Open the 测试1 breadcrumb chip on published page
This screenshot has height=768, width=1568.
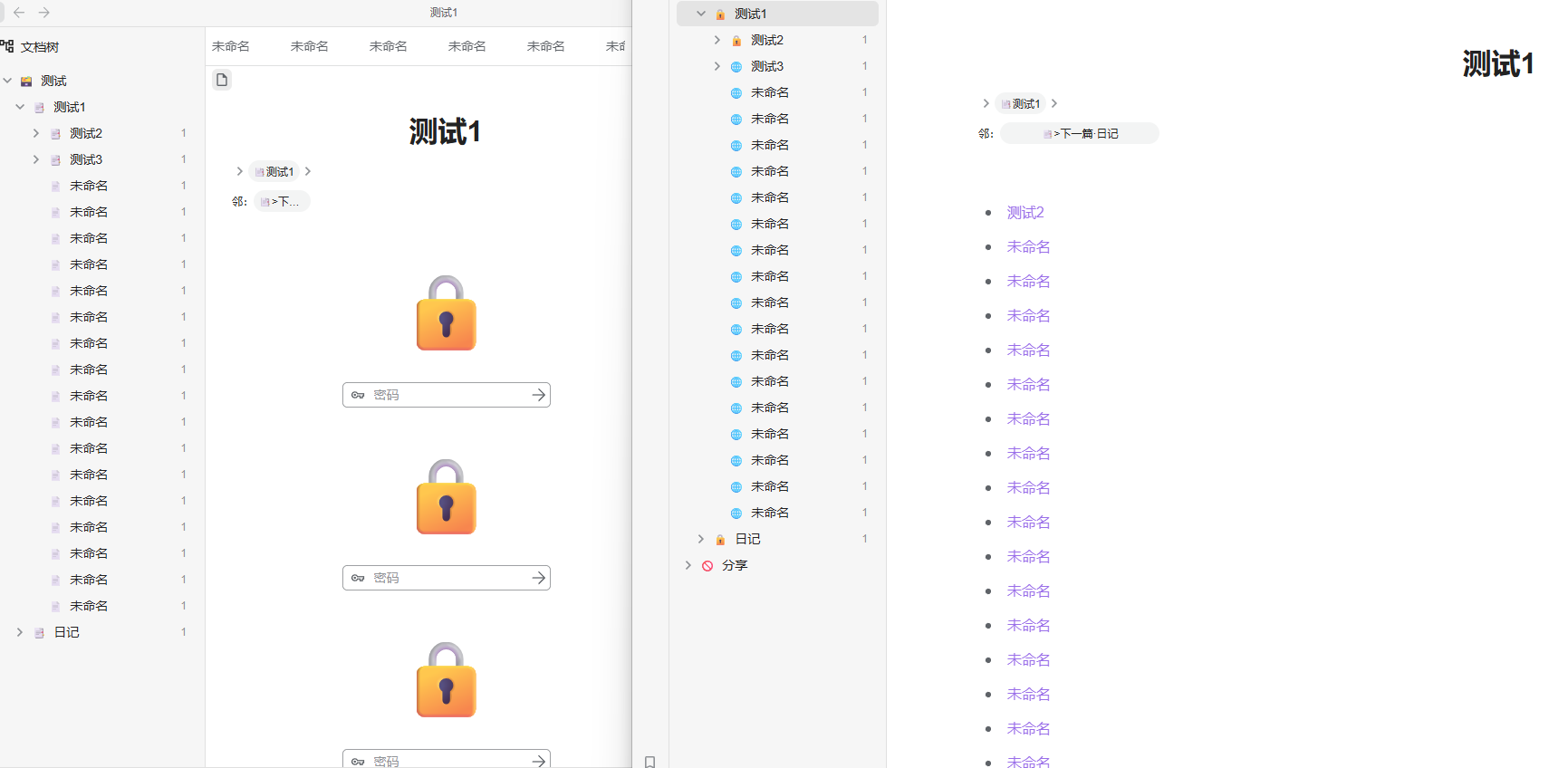1020,103
